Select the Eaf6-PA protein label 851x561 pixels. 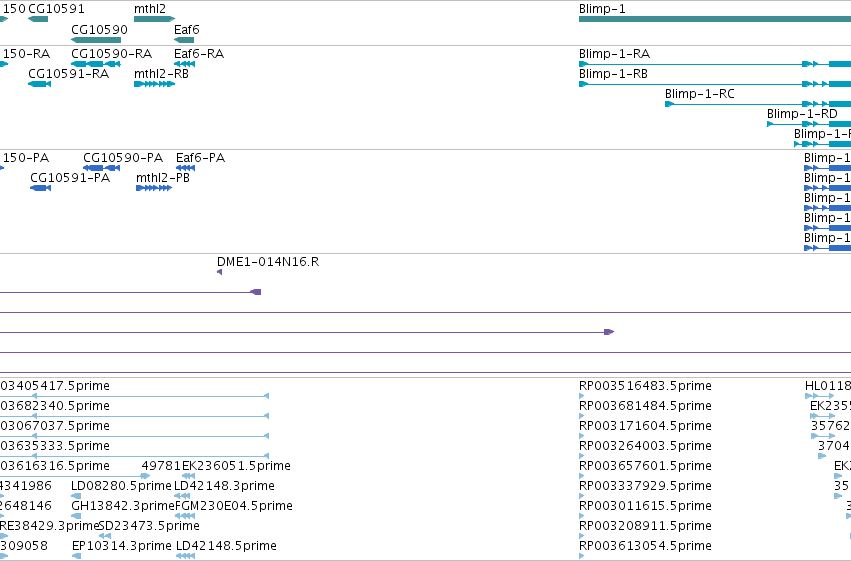[x=200, y=158]
